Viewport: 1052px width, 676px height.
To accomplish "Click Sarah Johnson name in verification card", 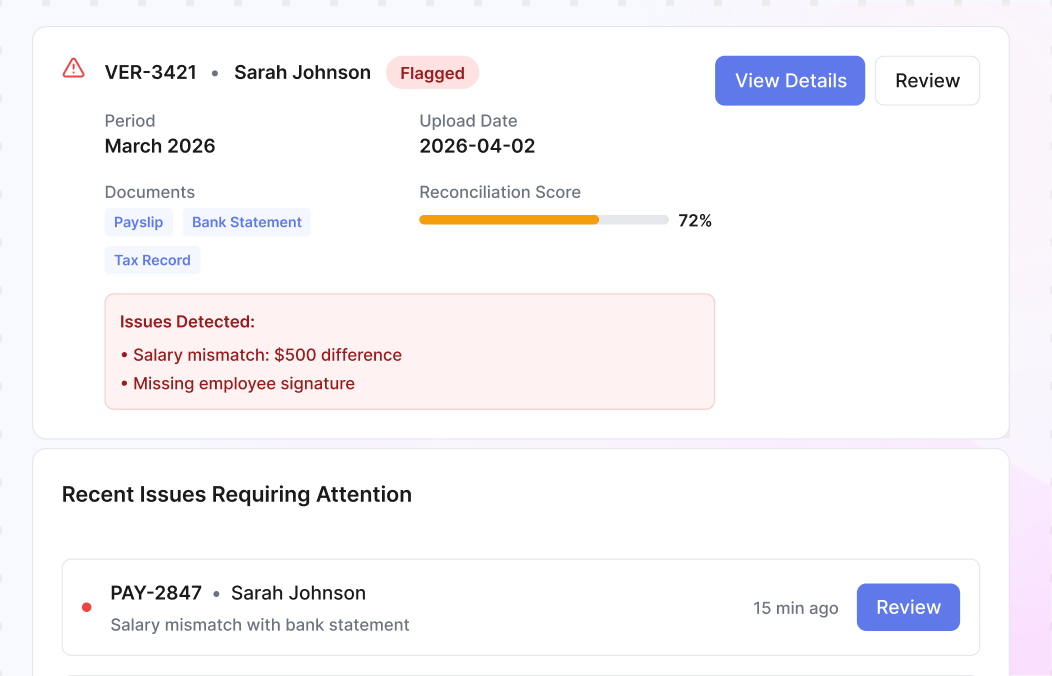I will click(x=302, y=72).
